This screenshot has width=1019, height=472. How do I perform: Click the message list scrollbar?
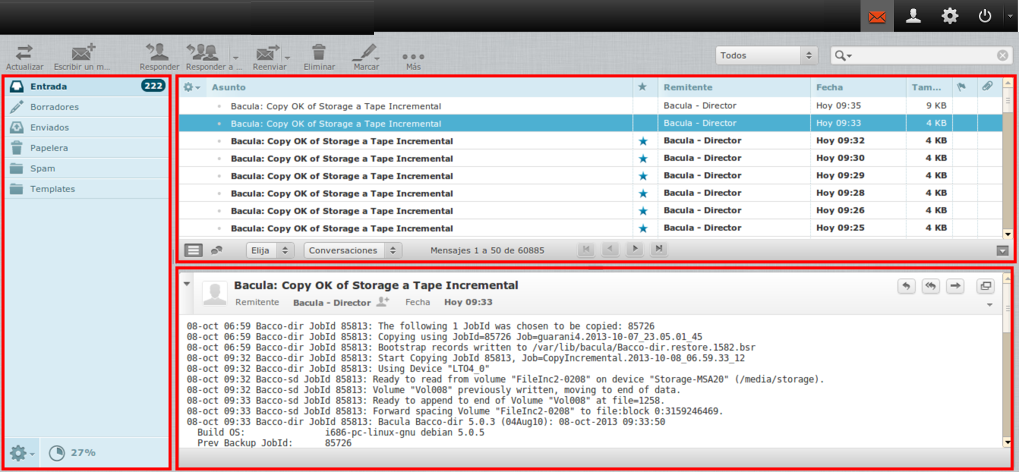pos(1008,158)
